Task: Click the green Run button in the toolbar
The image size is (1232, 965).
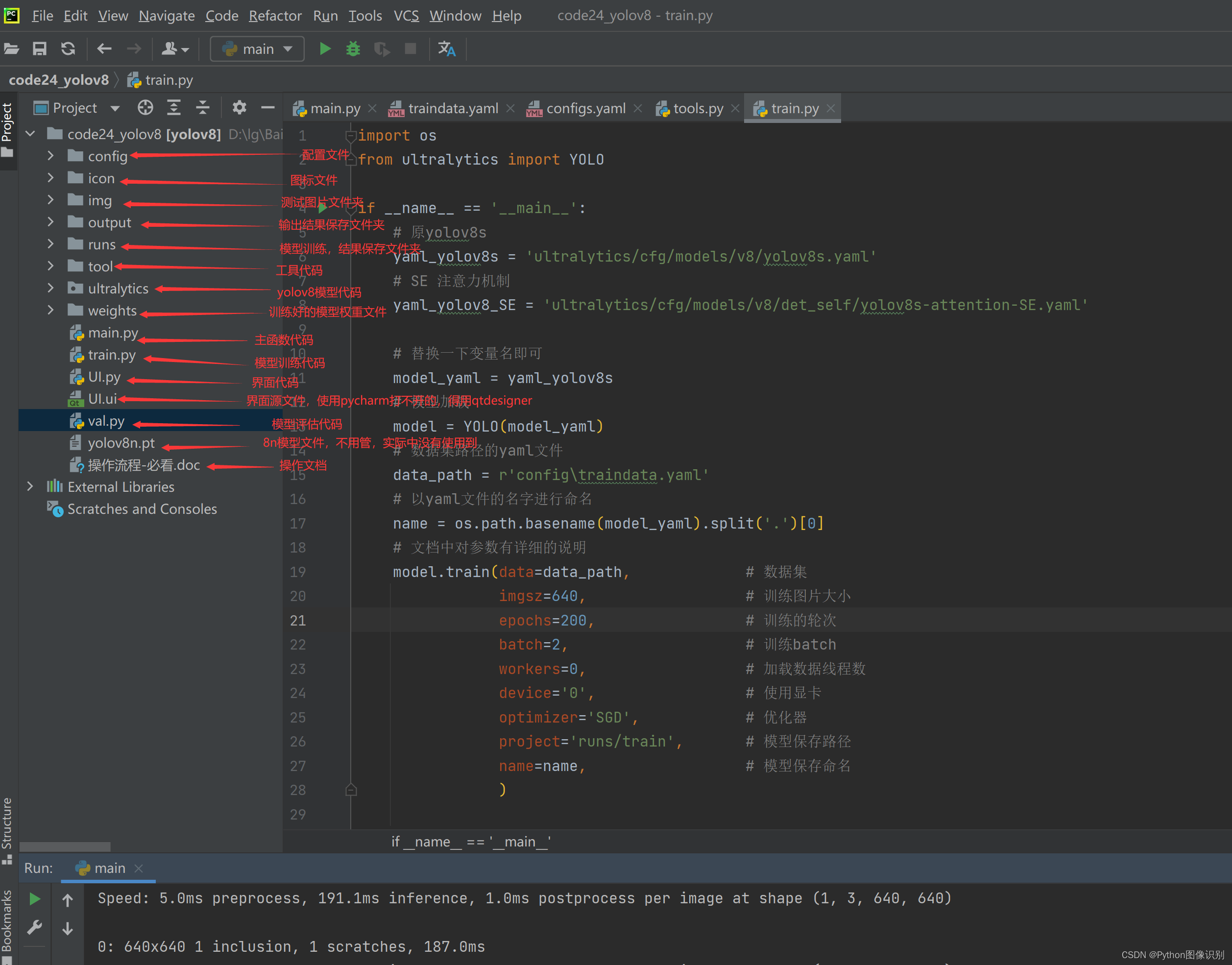Action: click(325, 48)
